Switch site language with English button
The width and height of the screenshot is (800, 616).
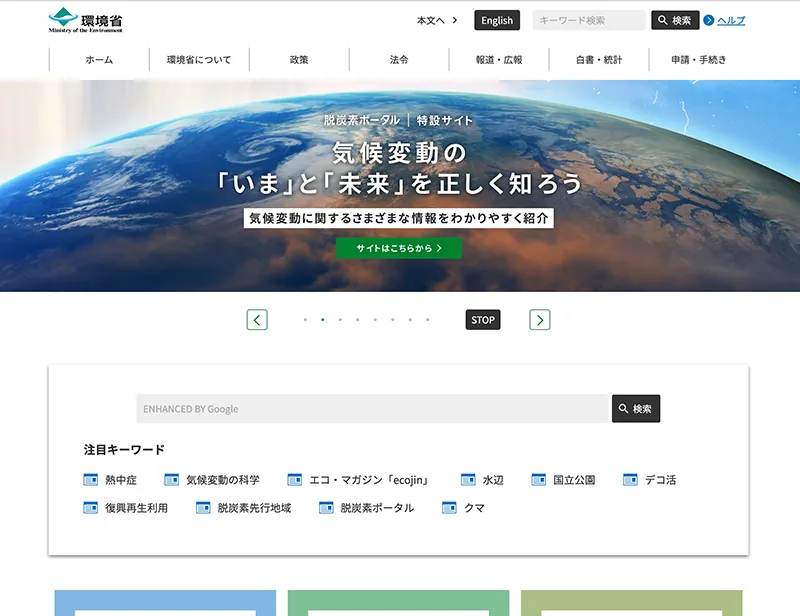pos(497,20)
